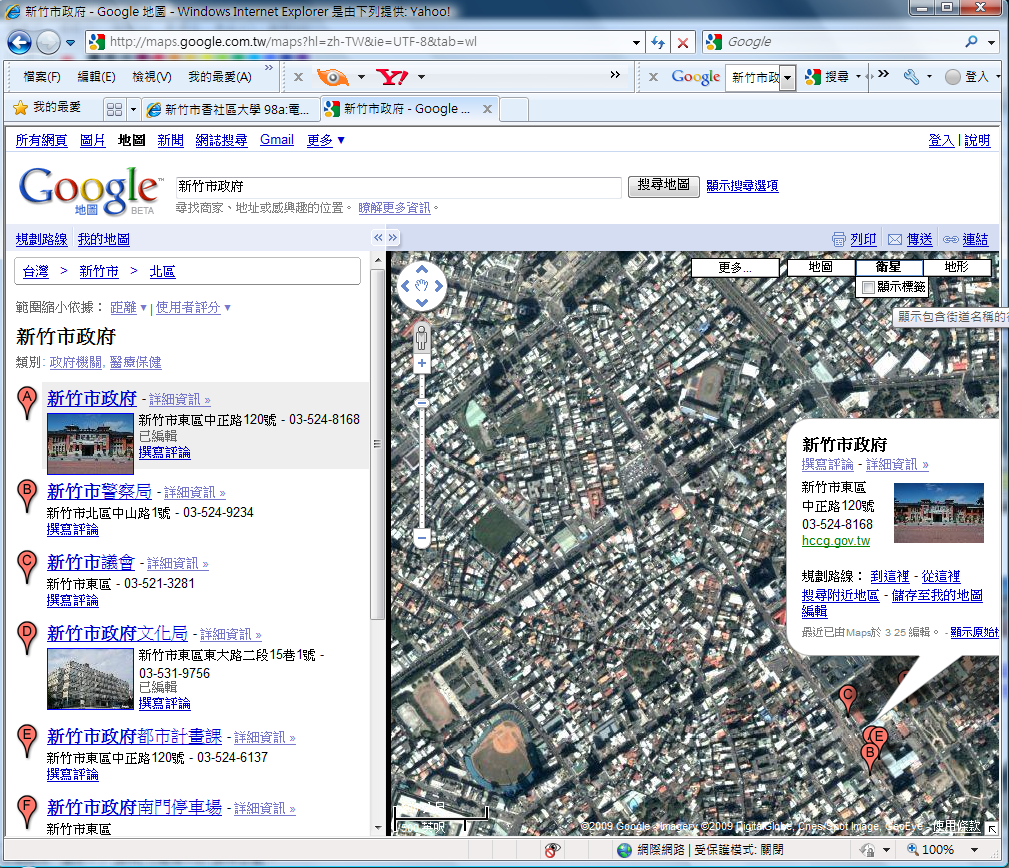Open the browser search provider dropdown

pos(992,42)
